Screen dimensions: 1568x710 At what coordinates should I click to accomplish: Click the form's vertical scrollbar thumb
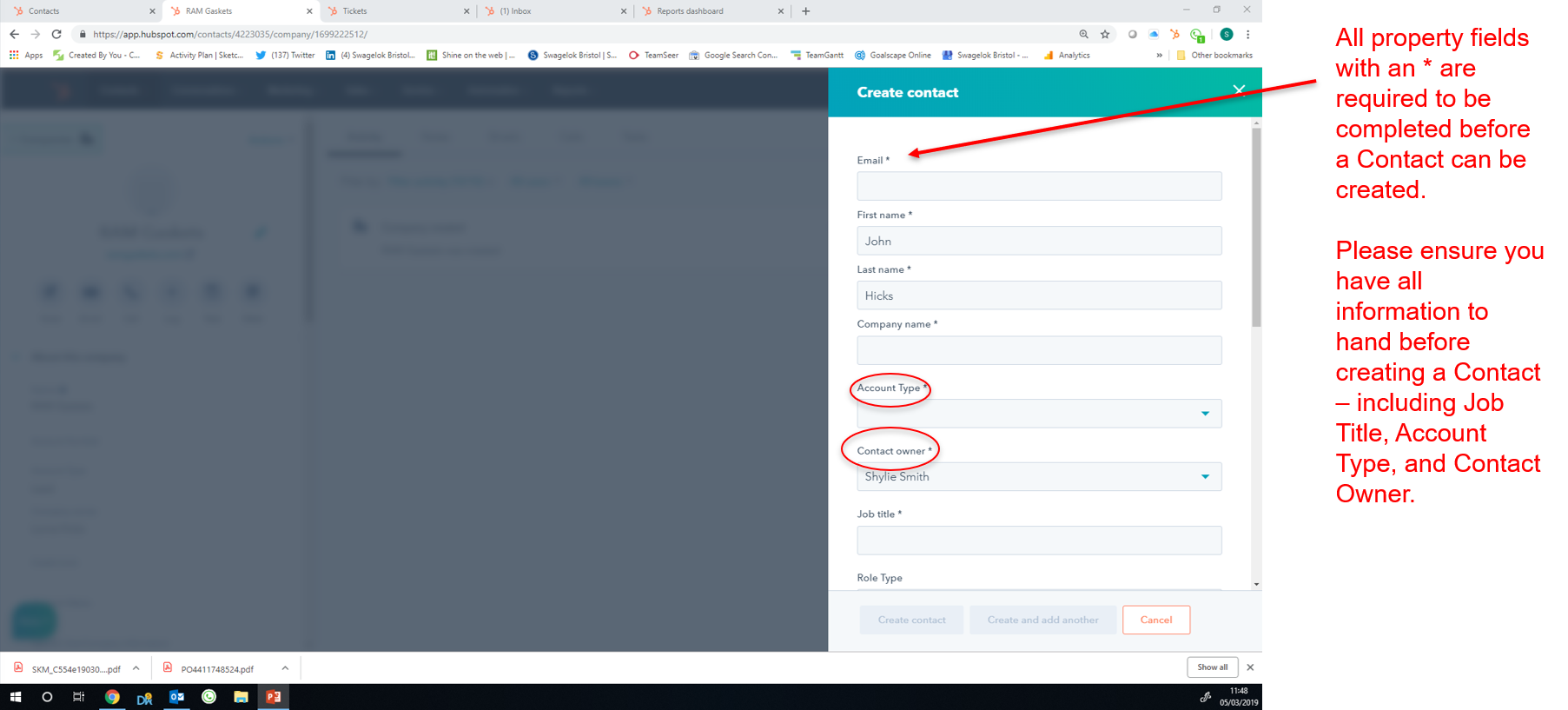point(1256,226)
